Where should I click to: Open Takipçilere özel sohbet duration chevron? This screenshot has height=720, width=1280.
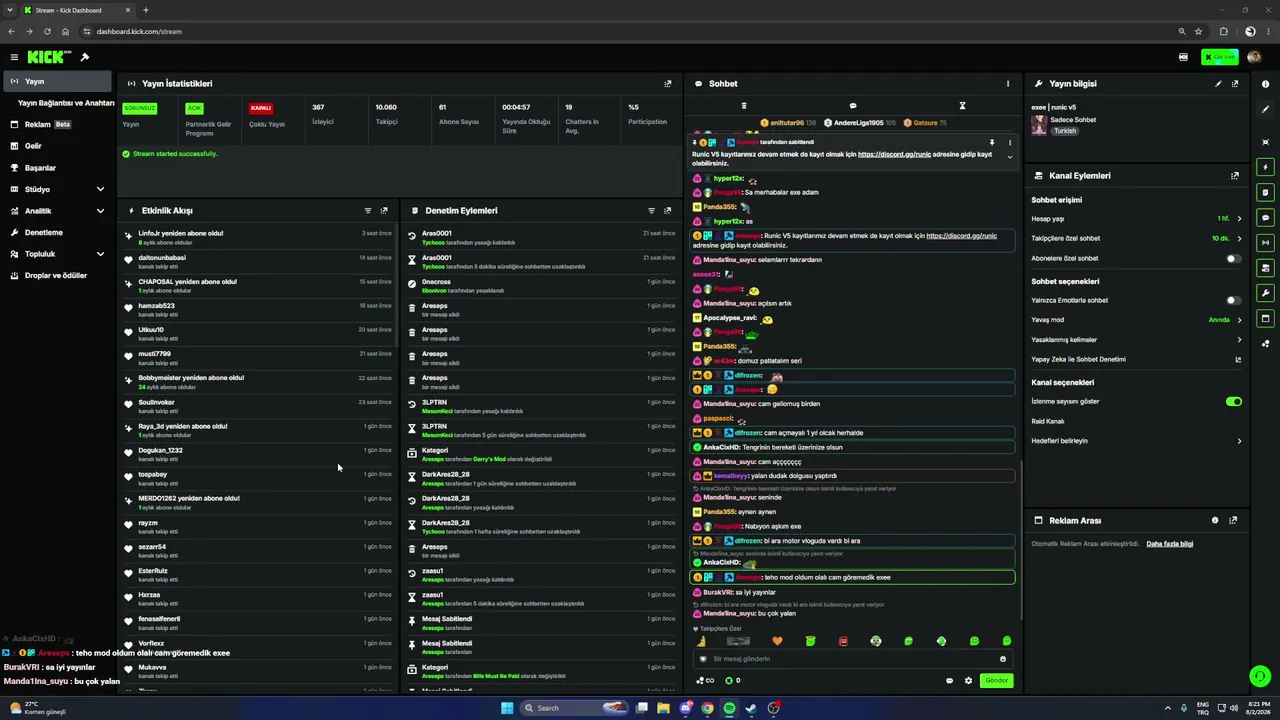click(1239, 239)
